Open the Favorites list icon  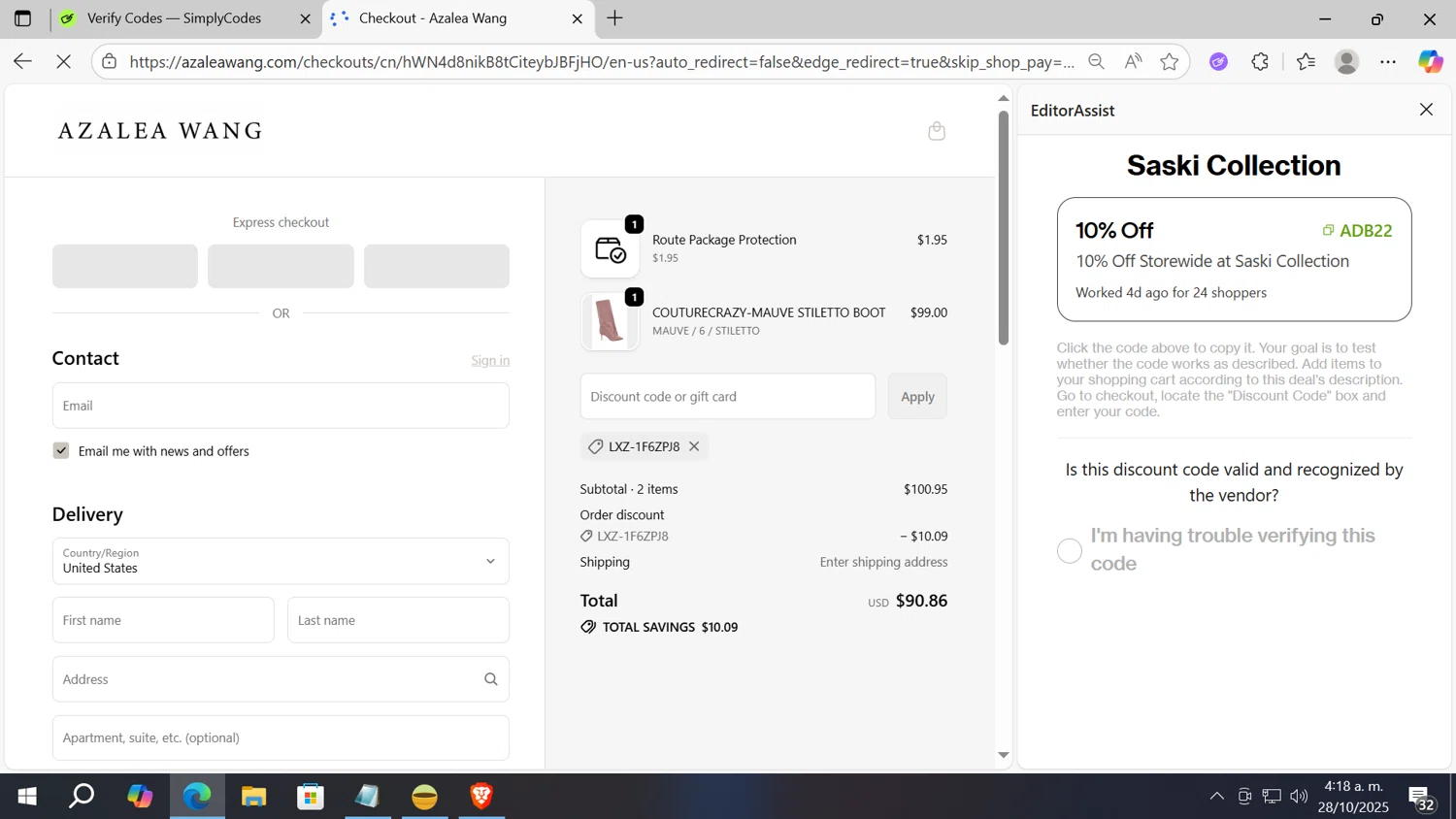[1306, 61]
